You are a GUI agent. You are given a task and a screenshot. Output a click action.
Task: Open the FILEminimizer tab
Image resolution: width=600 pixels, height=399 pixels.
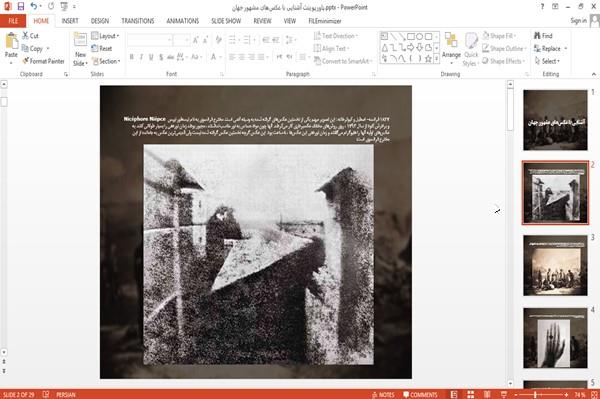324,21
